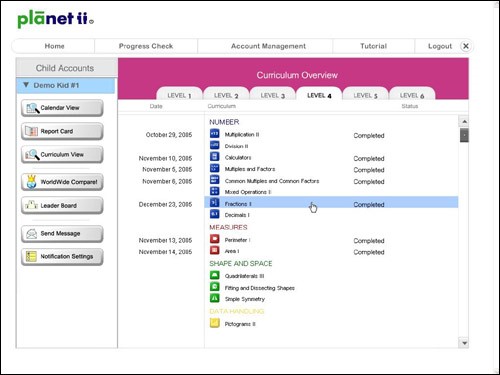Collapse the Demo Kid #1 account

tap(26, 85)
